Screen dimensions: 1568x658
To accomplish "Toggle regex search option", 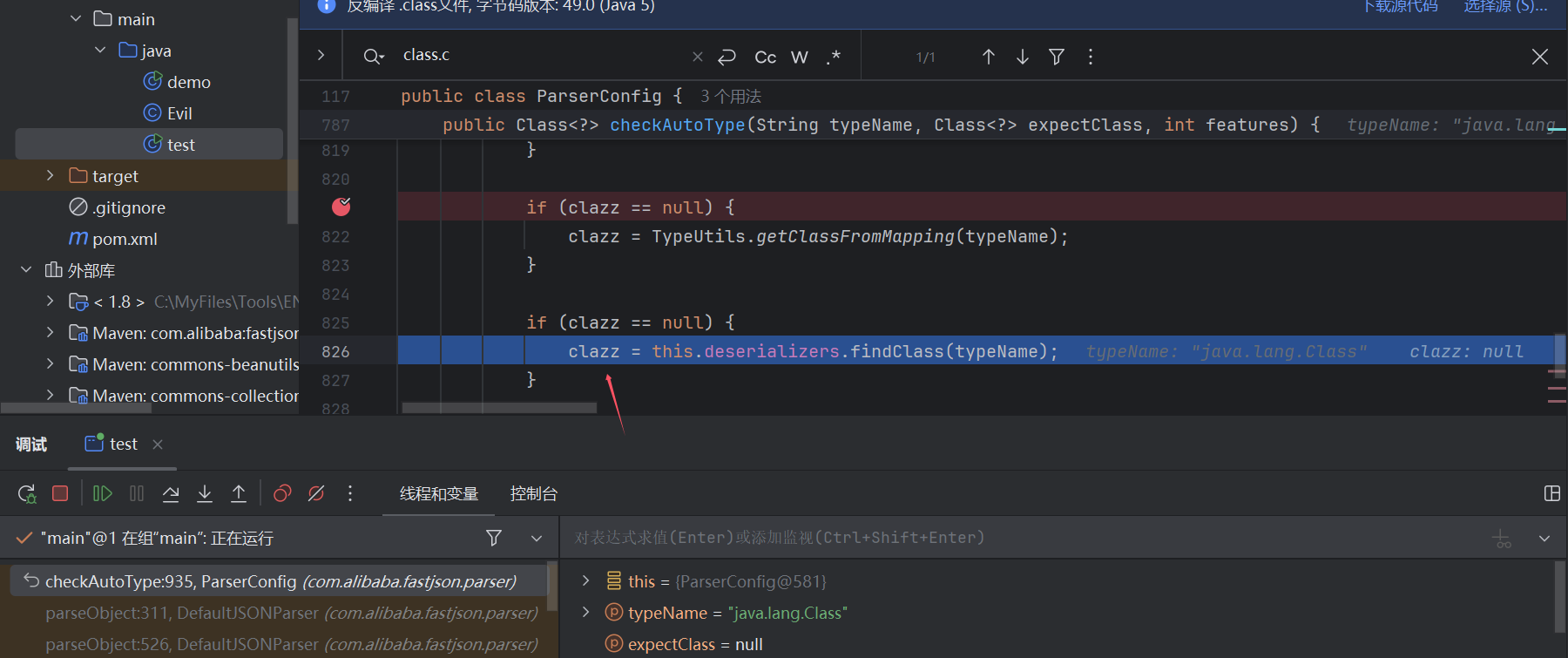I will [x=834, y=57].
